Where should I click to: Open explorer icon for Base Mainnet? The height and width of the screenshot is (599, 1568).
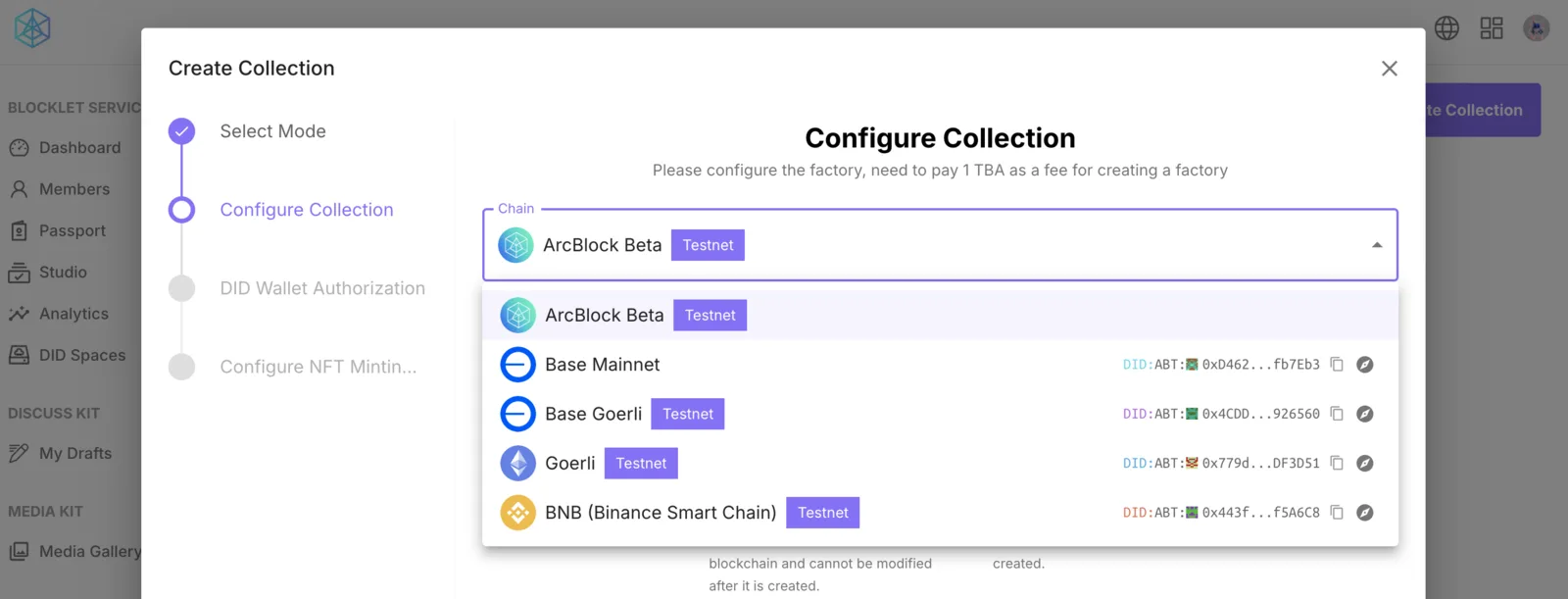(1364, 365)
